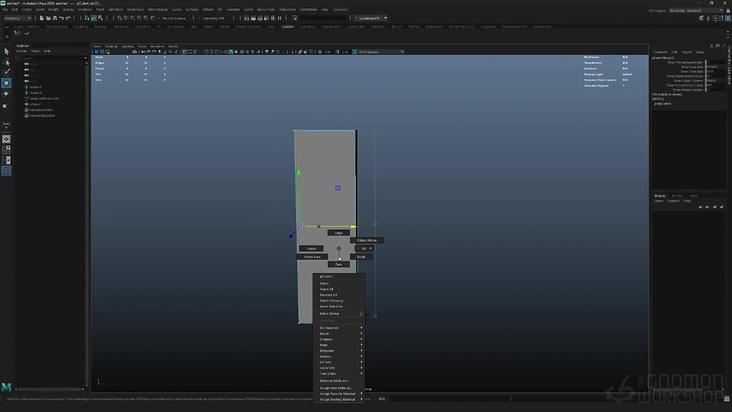Switch to Object Mode in marking menu

(367, 240)
